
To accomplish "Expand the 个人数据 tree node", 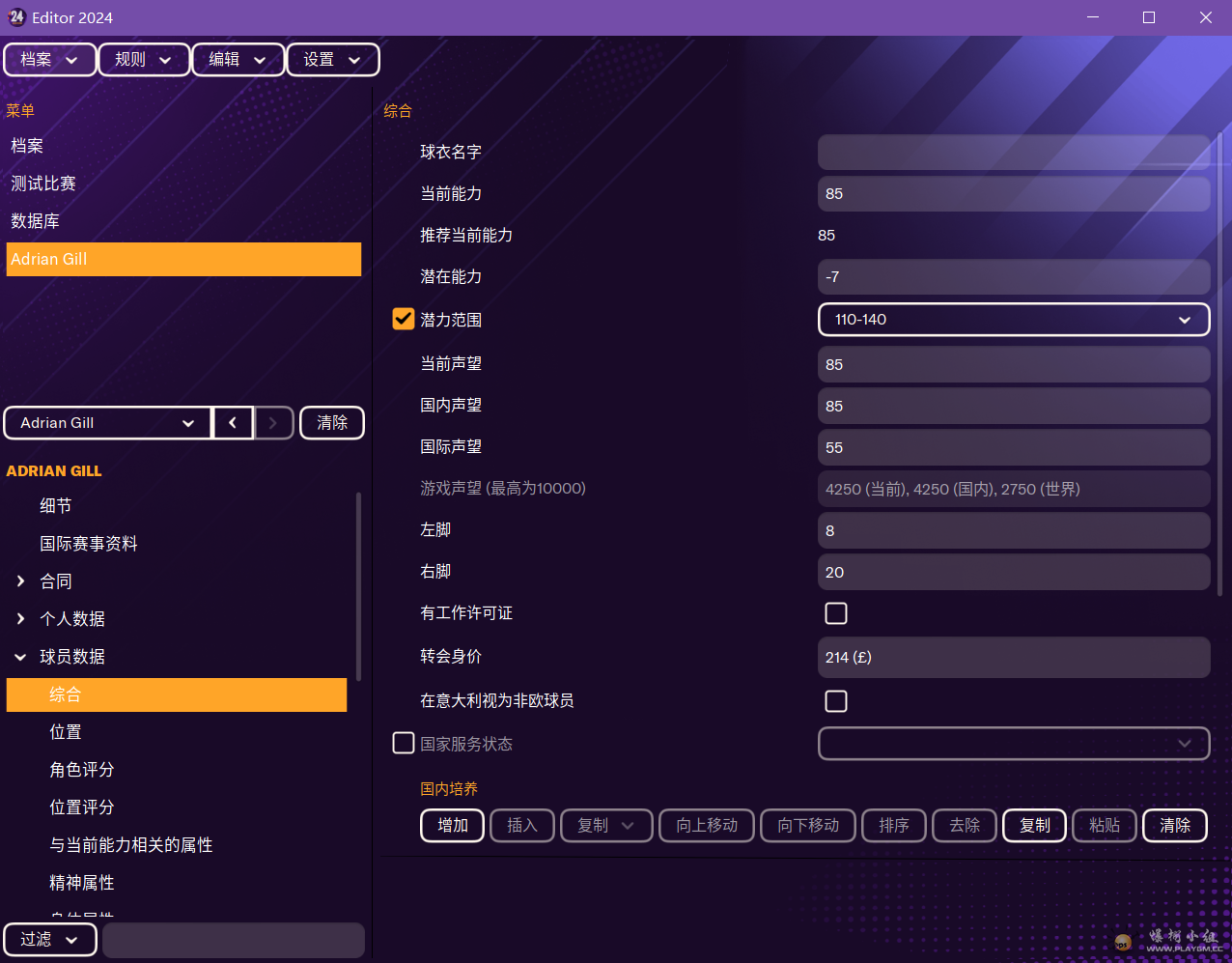I will pyautogui.click(x=21, y=619).
